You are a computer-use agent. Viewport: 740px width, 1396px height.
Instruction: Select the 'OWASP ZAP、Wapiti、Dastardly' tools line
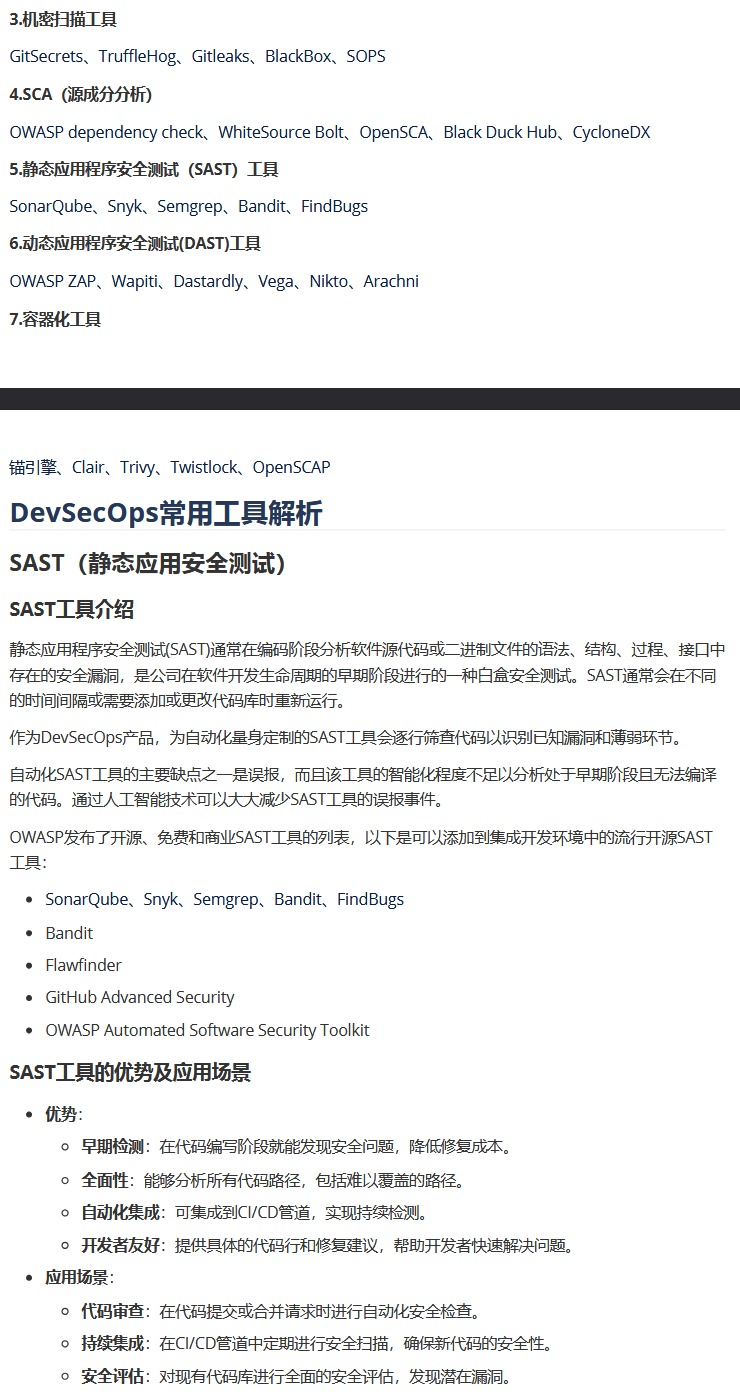[x=214, y=281]
